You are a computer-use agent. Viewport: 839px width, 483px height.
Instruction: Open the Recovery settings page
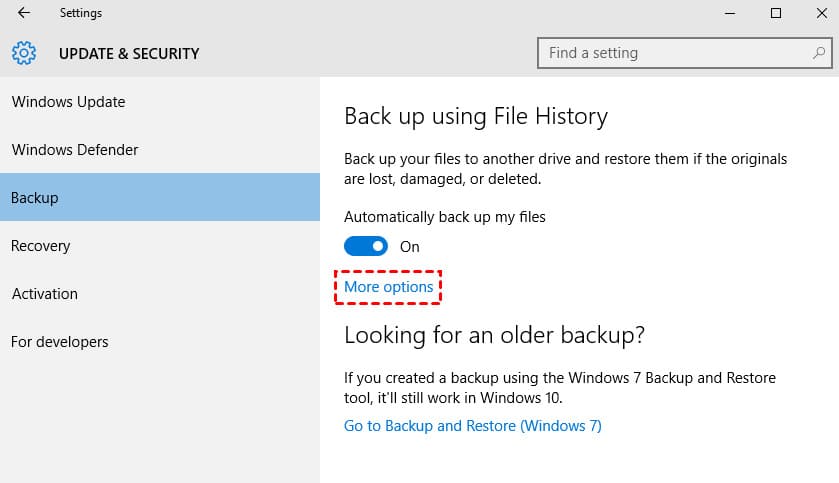pyautogui.click(x=40, y=246)
